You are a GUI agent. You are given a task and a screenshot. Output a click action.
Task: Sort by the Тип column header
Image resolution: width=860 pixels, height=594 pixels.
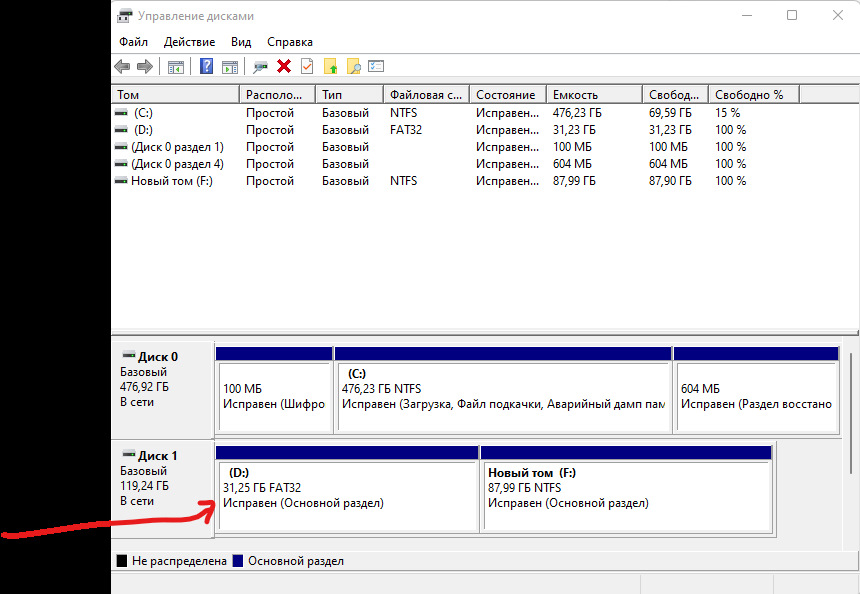[x=349, y=94]
